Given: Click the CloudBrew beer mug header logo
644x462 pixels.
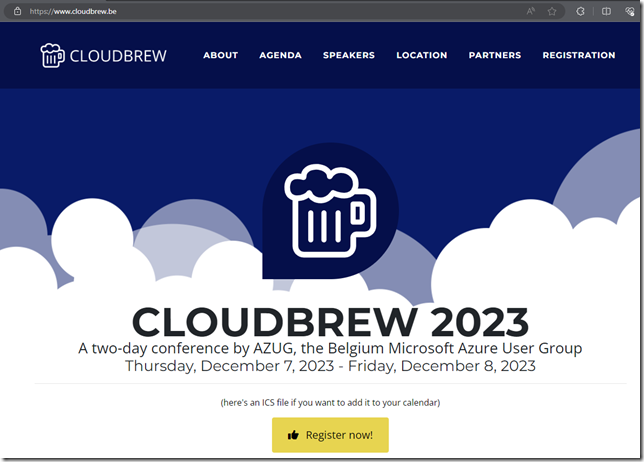Looking at the screenshot, I should click(52, 55).
